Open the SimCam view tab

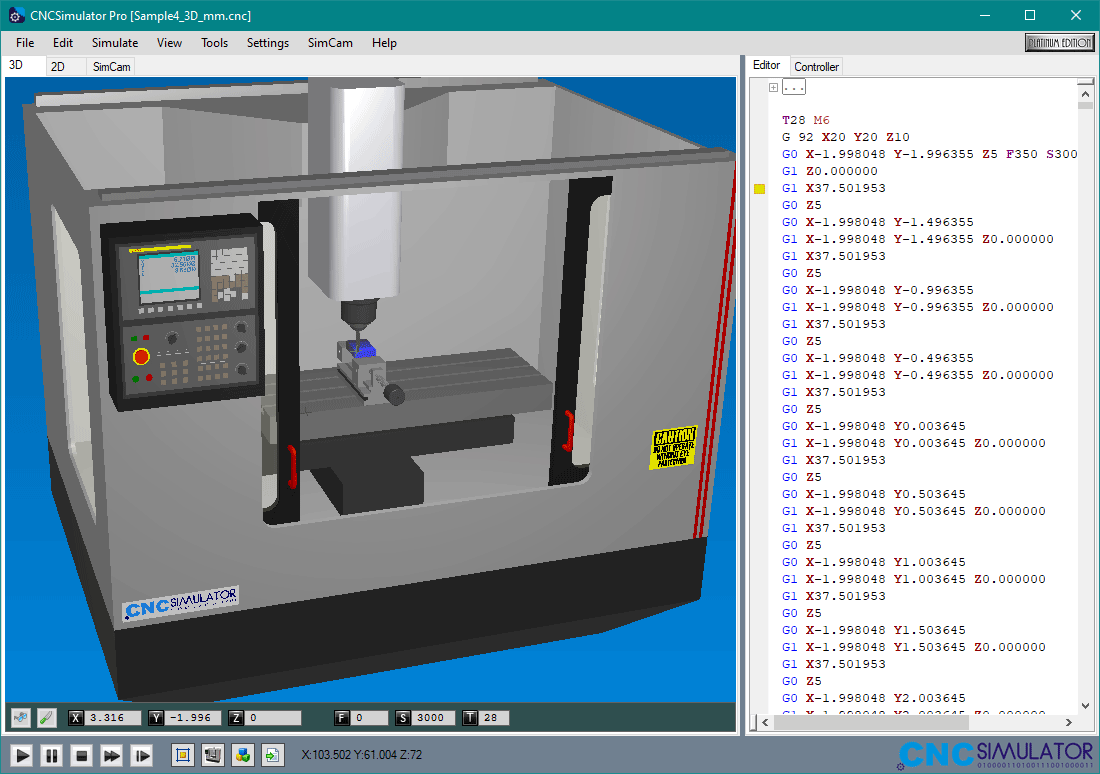click(110, 65)
